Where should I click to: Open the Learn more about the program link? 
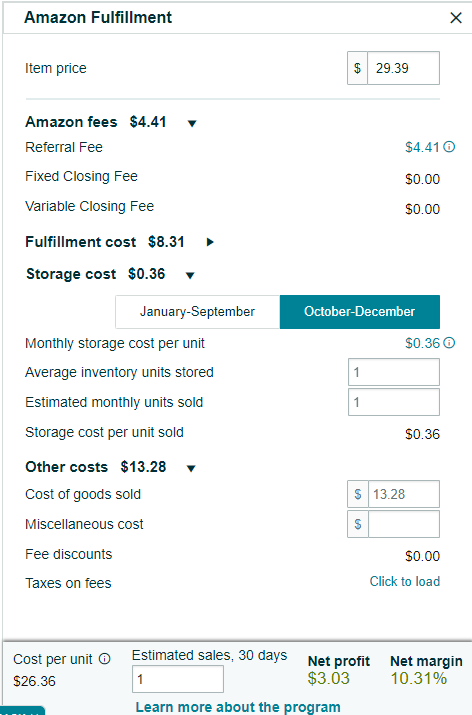point(238,707)
